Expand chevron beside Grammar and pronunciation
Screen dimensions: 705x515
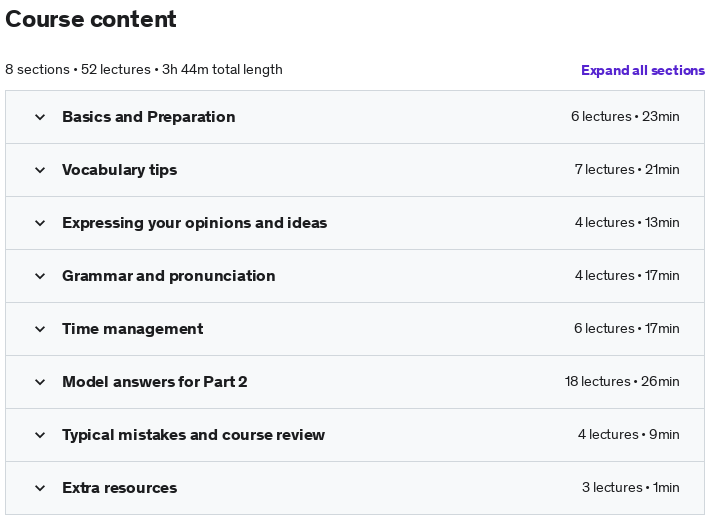pos(40,276)
